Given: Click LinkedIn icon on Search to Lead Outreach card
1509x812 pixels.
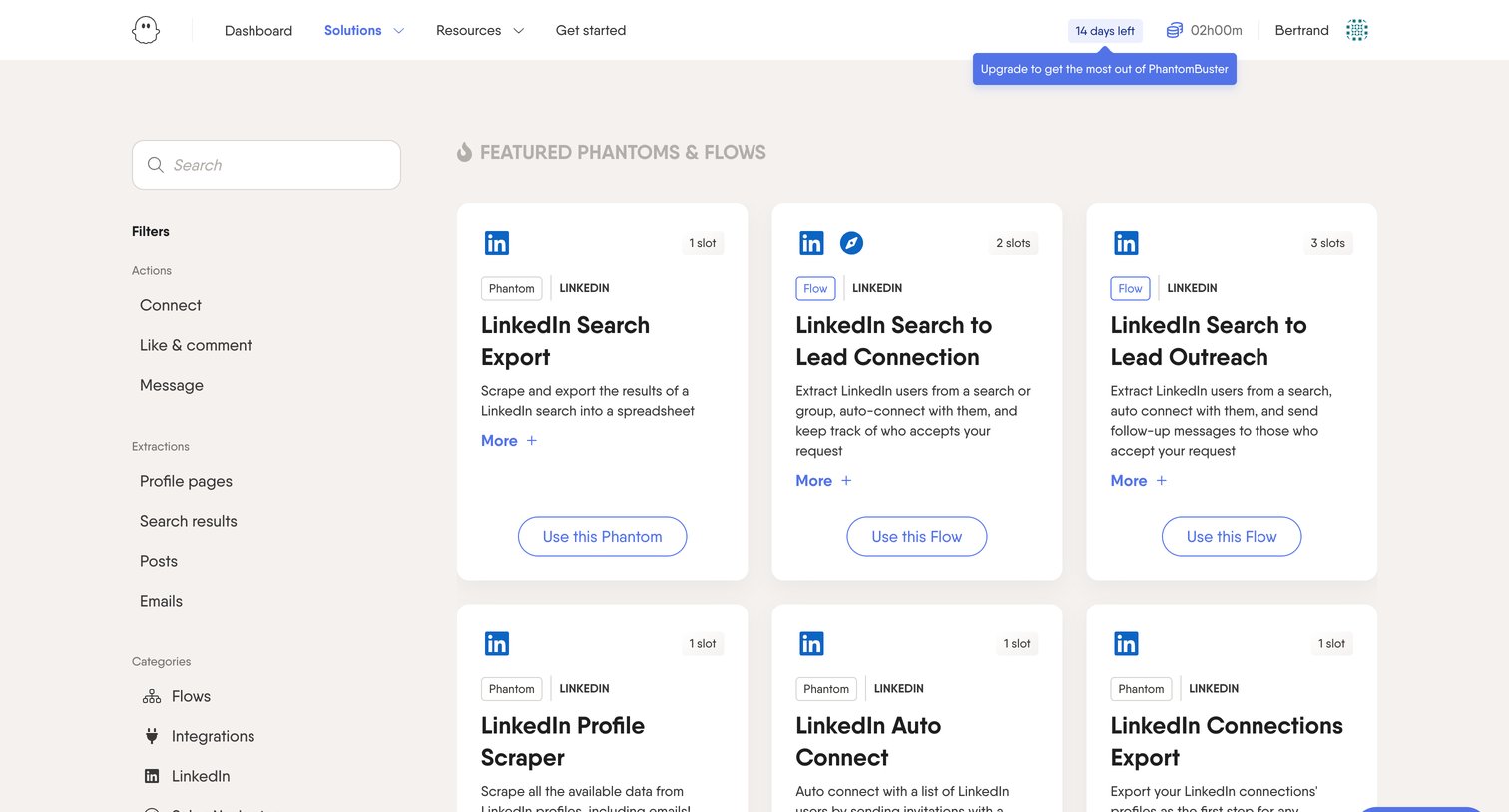Looking at the screenshot, I should point(1126,243).
